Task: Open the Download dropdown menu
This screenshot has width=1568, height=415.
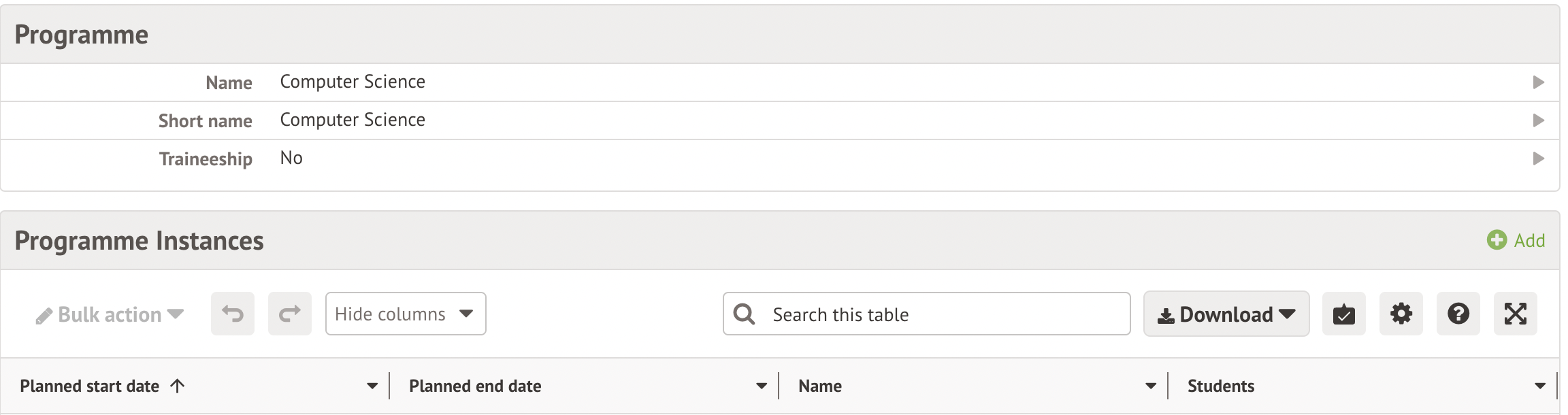Action: coord(1226,314)
